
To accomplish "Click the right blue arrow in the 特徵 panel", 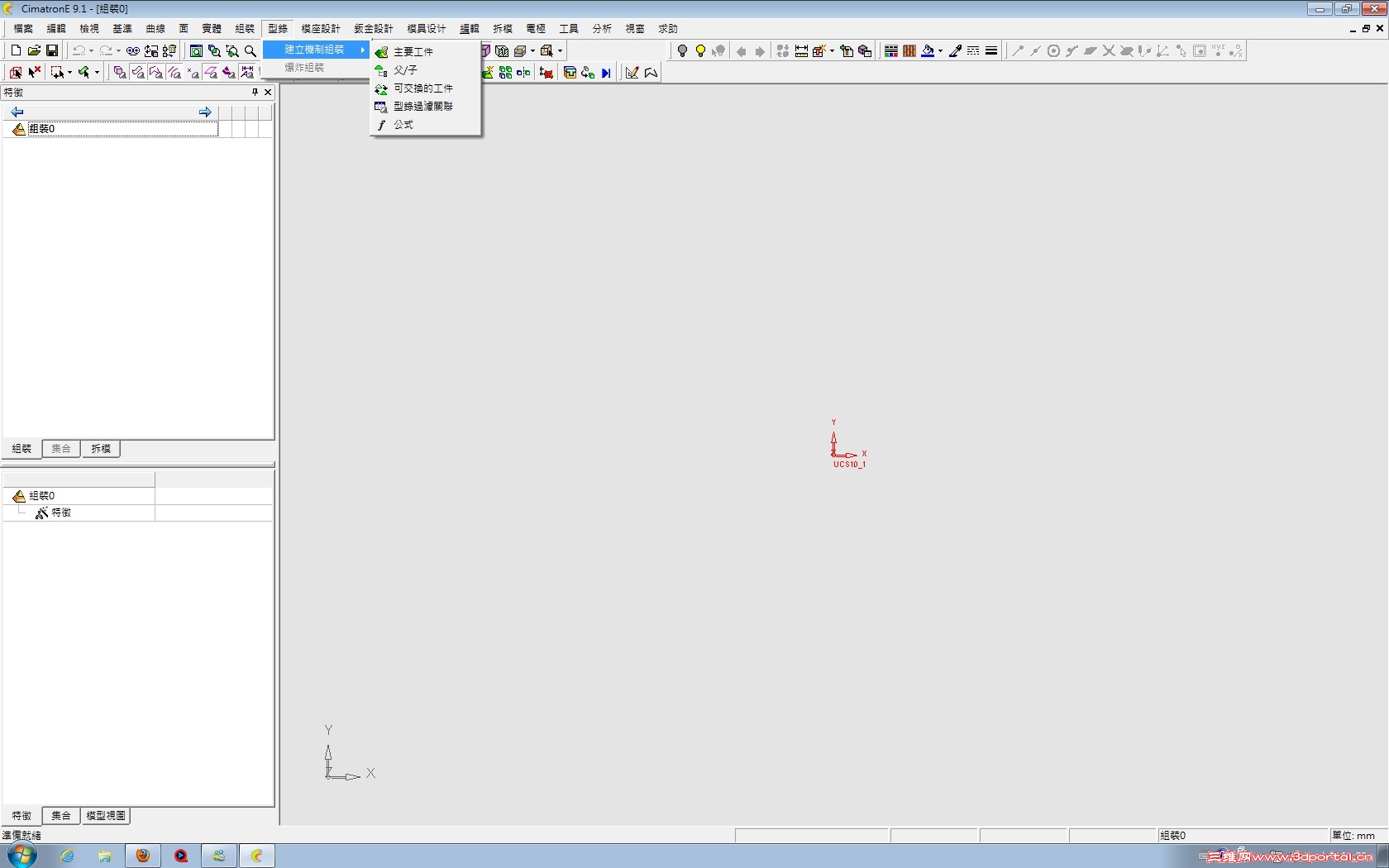I will (205, 112).
